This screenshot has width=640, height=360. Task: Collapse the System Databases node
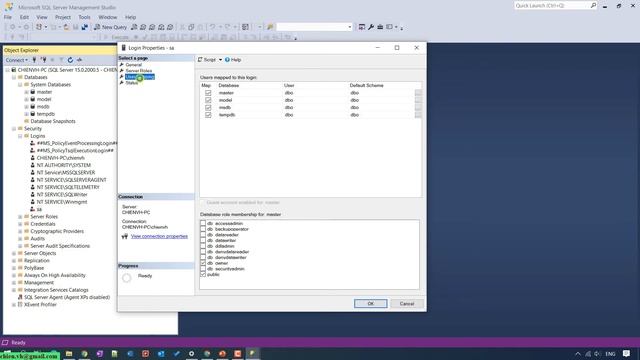point(20,84)
